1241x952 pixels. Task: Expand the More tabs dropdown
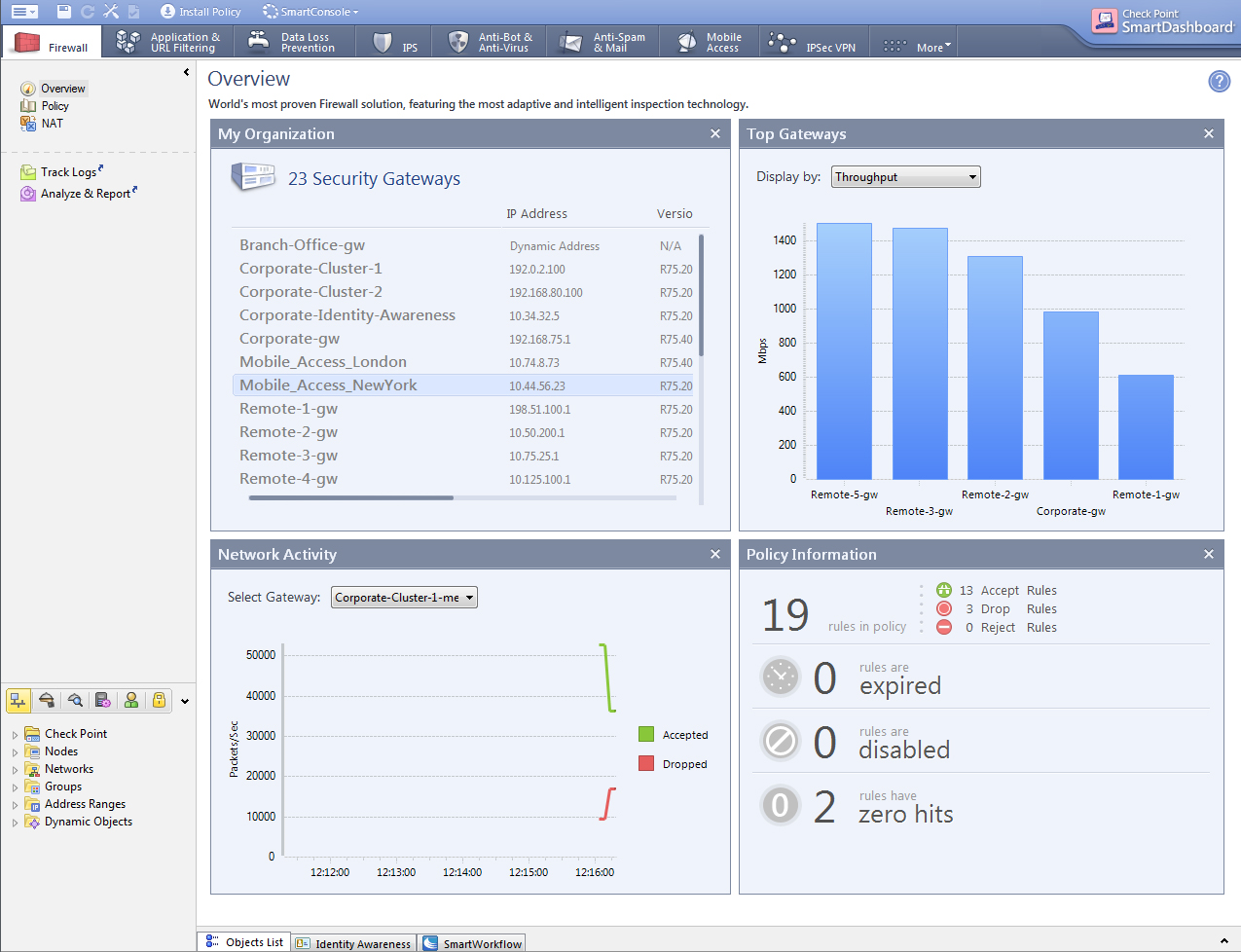pos(917,46)
